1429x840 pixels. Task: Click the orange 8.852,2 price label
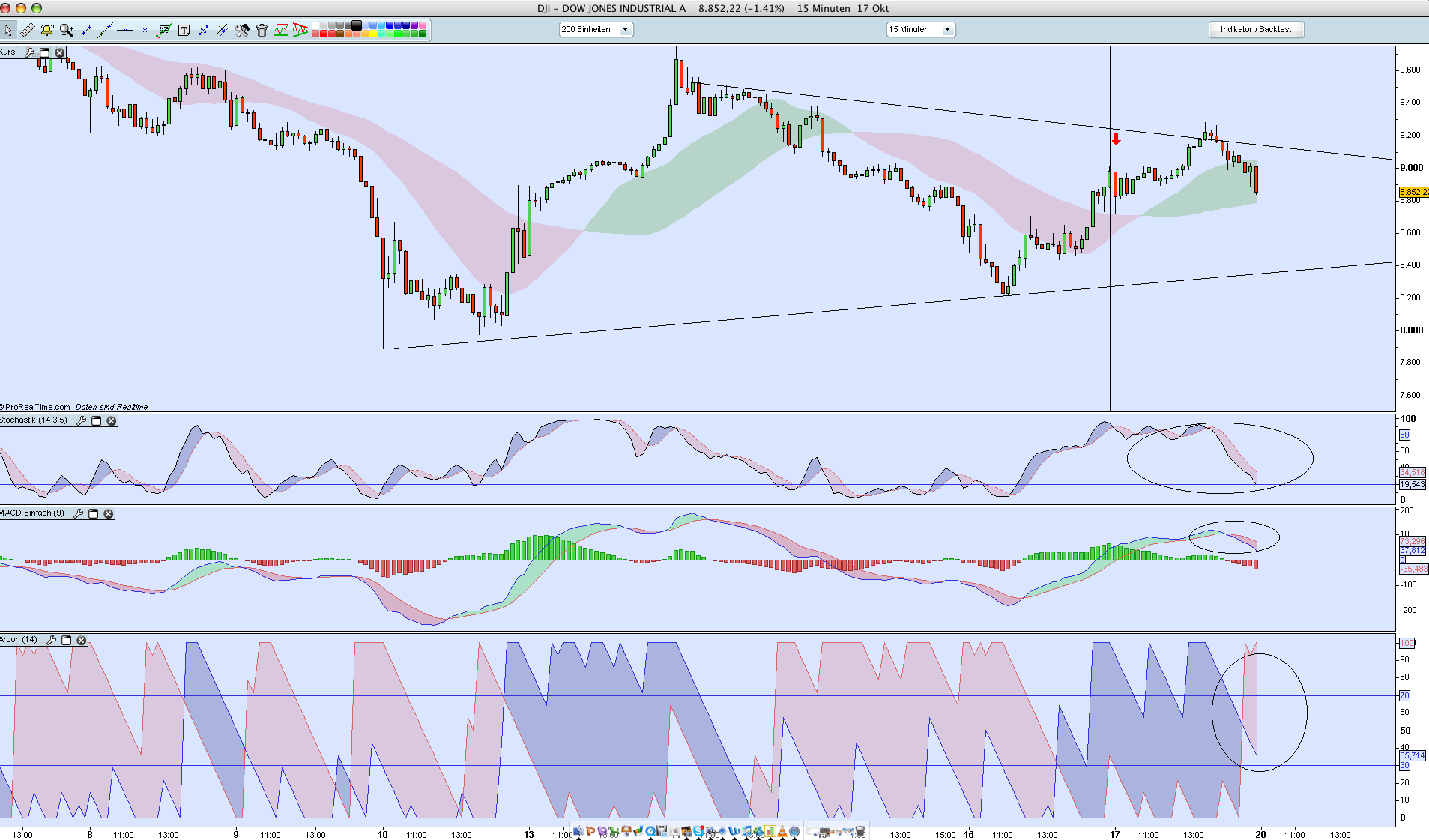coord(1413,193)
